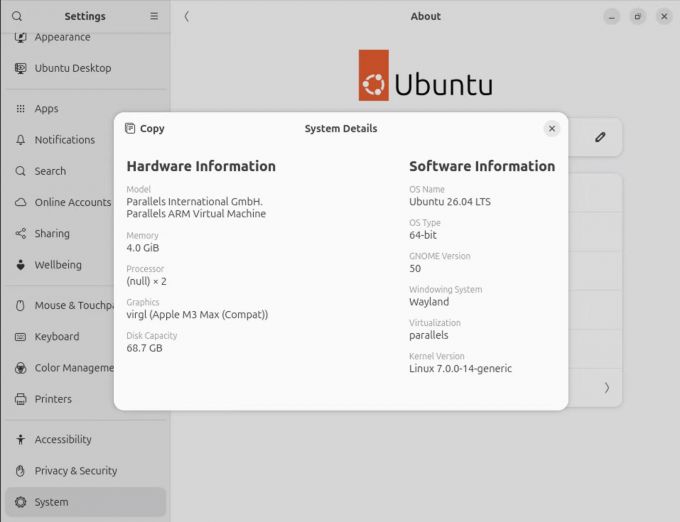Click the Sharing icon
Screen dimensions: 680x522
20,233
